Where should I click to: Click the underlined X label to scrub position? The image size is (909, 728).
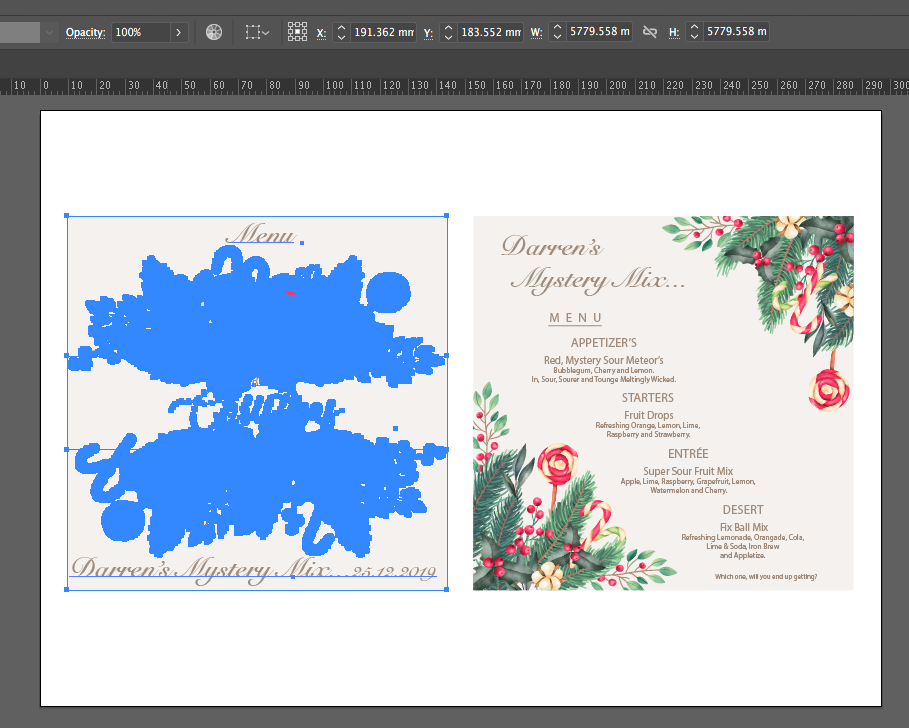(x=321, y=31)
